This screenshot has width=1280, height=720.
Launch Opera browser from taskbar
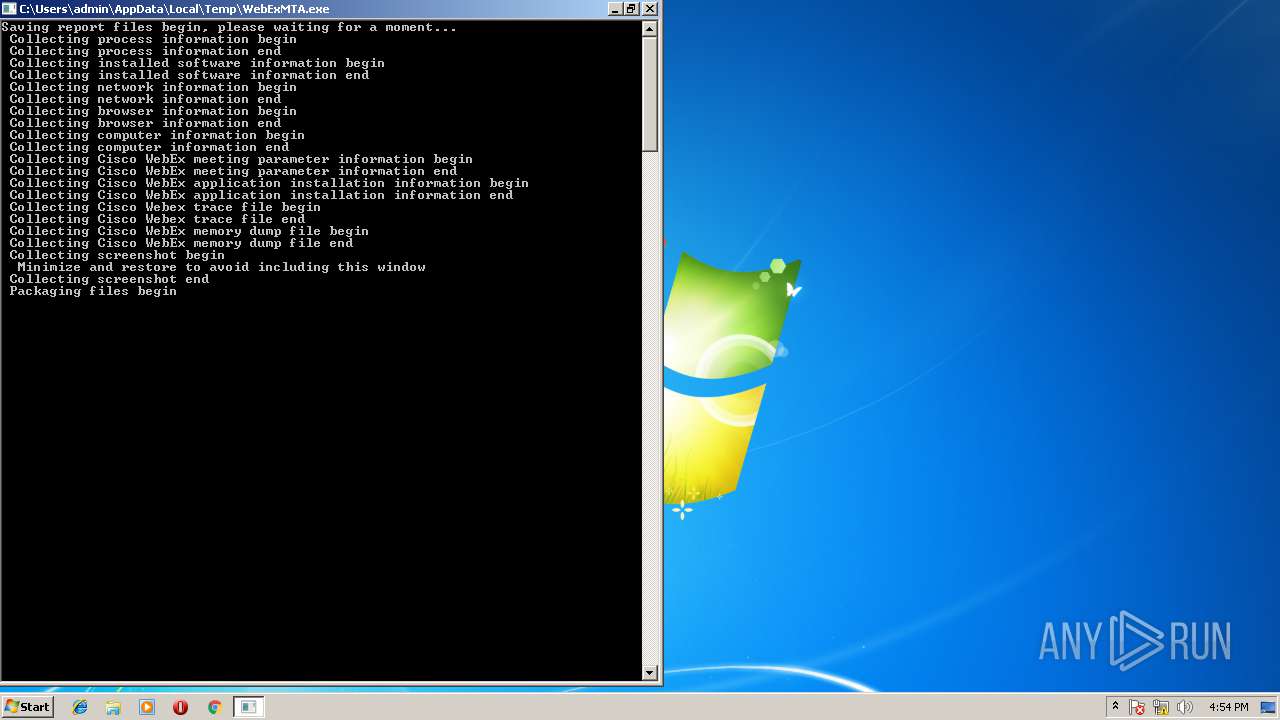(x=180, y=707)
